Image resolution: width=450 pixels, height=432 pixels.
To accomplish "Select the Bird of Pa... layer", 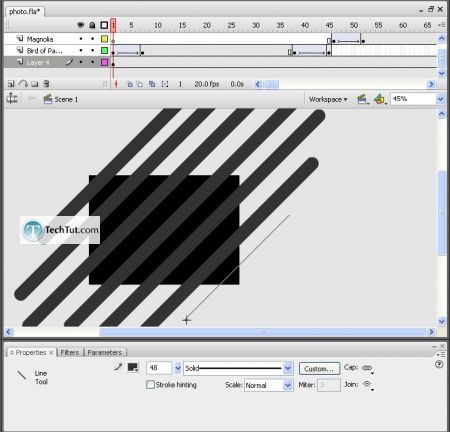I will (44, 51).
